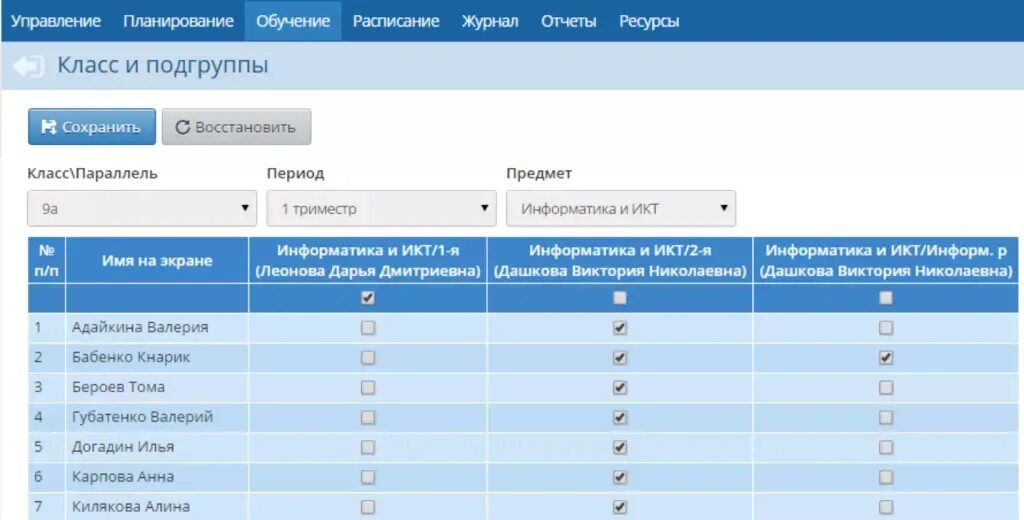Click header Информатика и ИКТ/Информ. р
The height and width of the screenshot is (520, 1024).
[x=886, y=260]
